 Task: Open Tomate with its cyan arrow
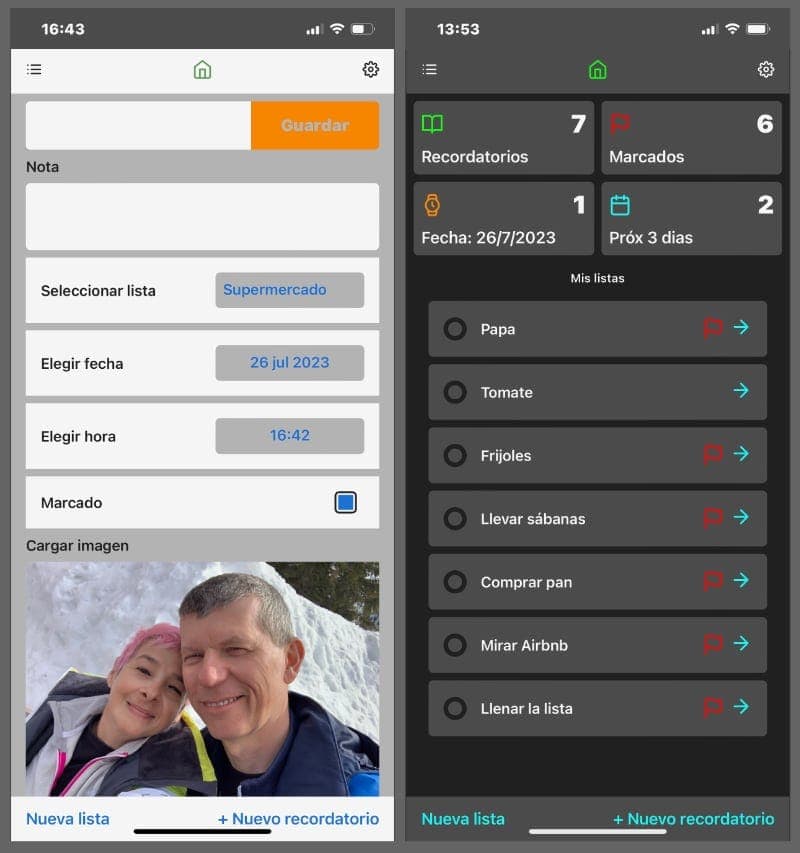coord(741,391)
